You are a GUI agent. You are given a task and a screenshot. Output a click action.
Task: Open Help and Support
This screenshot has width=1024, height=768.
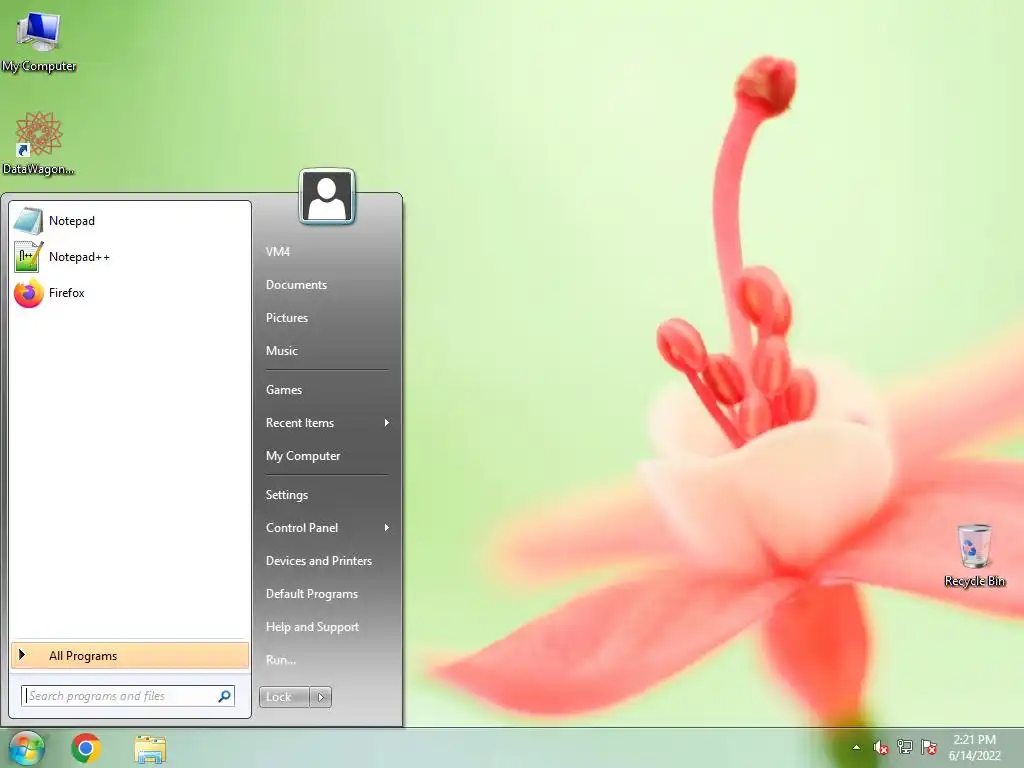point(312,627)
